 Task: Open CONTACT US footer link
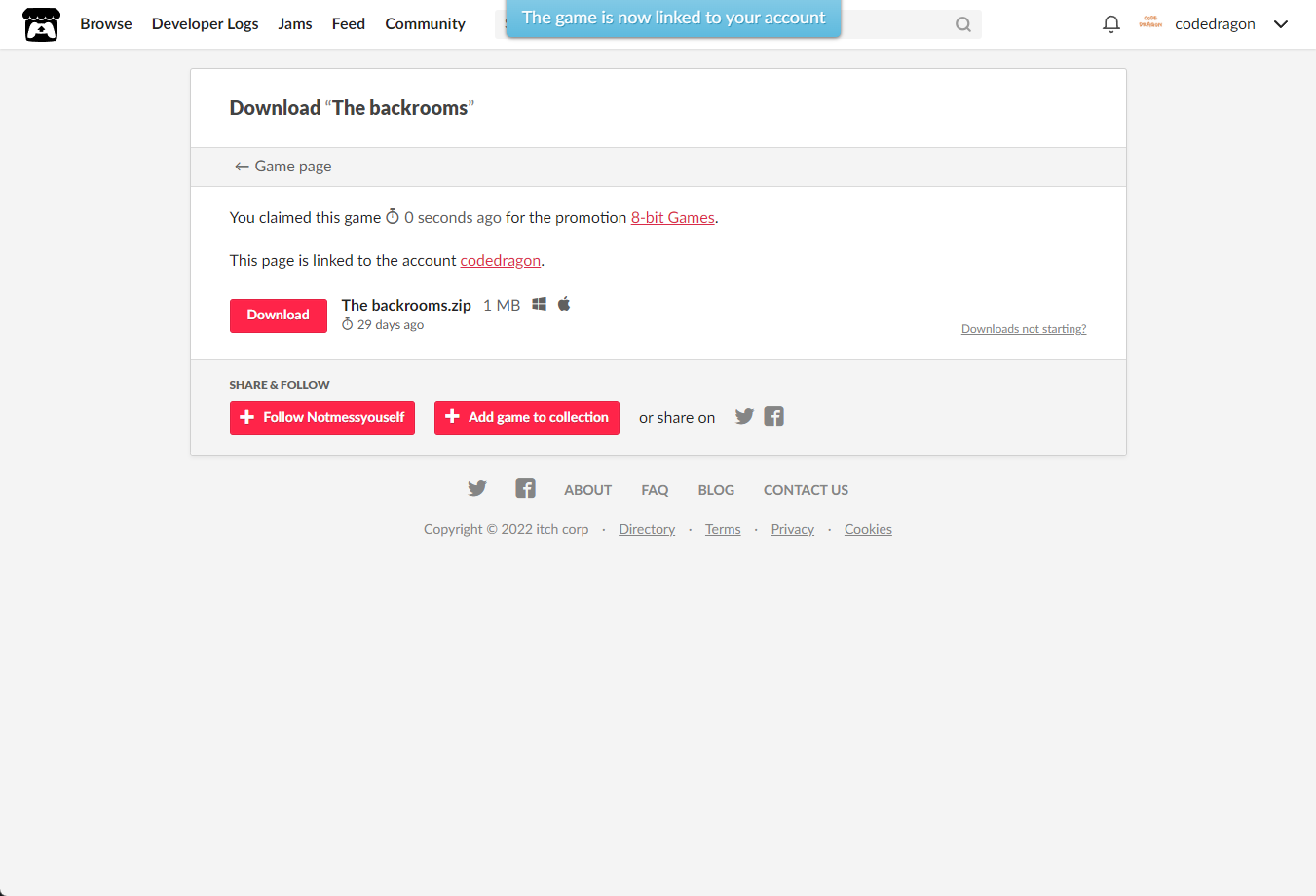[806, 490]
